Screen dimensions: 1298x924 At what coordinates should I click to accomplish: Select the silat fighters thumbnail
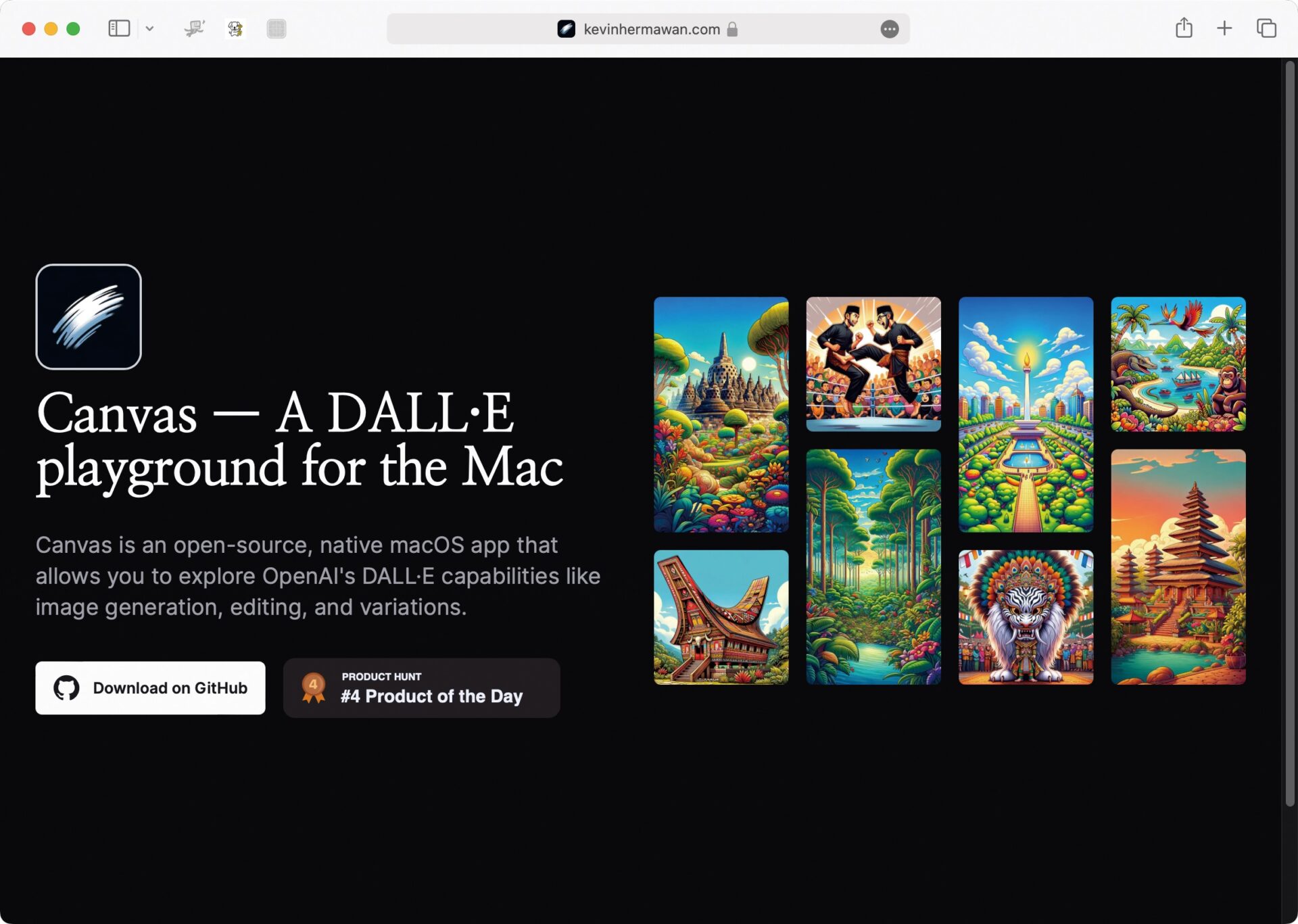873,364
